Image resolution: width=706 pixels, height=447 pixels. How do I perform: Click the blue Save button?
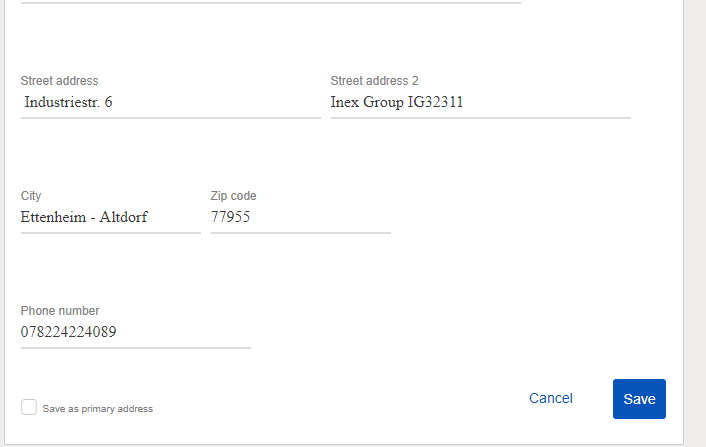click(x=639, y=399)
